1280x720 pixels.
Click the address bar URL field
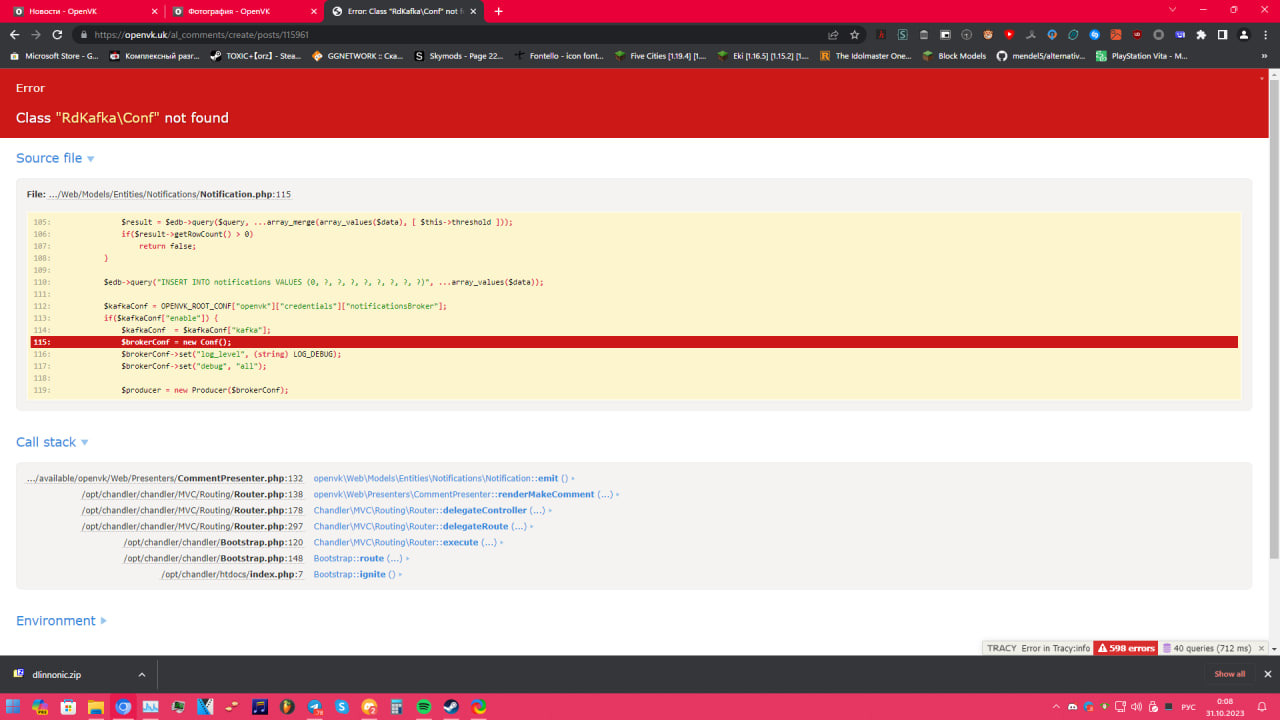point(450,34)
